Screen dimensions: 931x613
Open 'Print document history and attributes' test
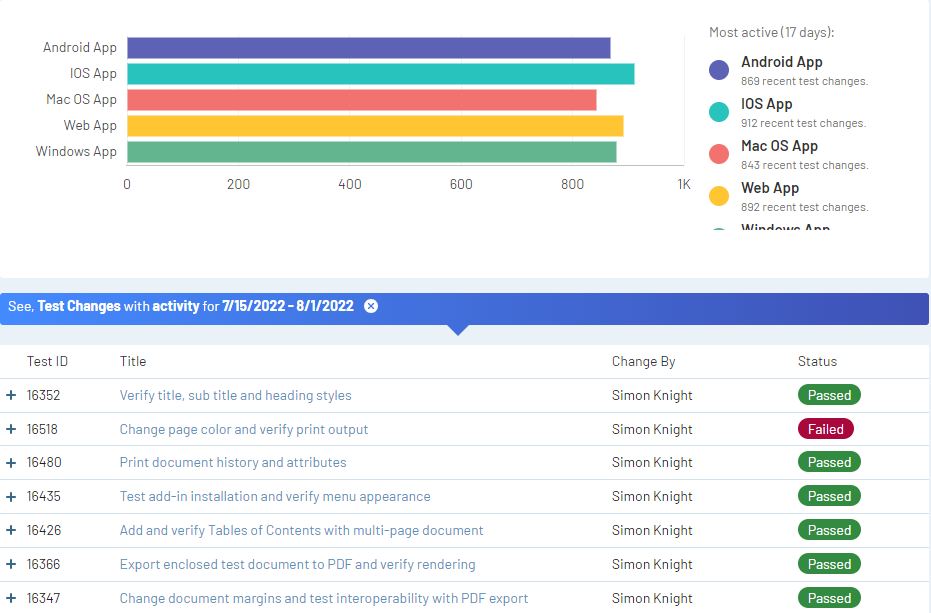232,463
